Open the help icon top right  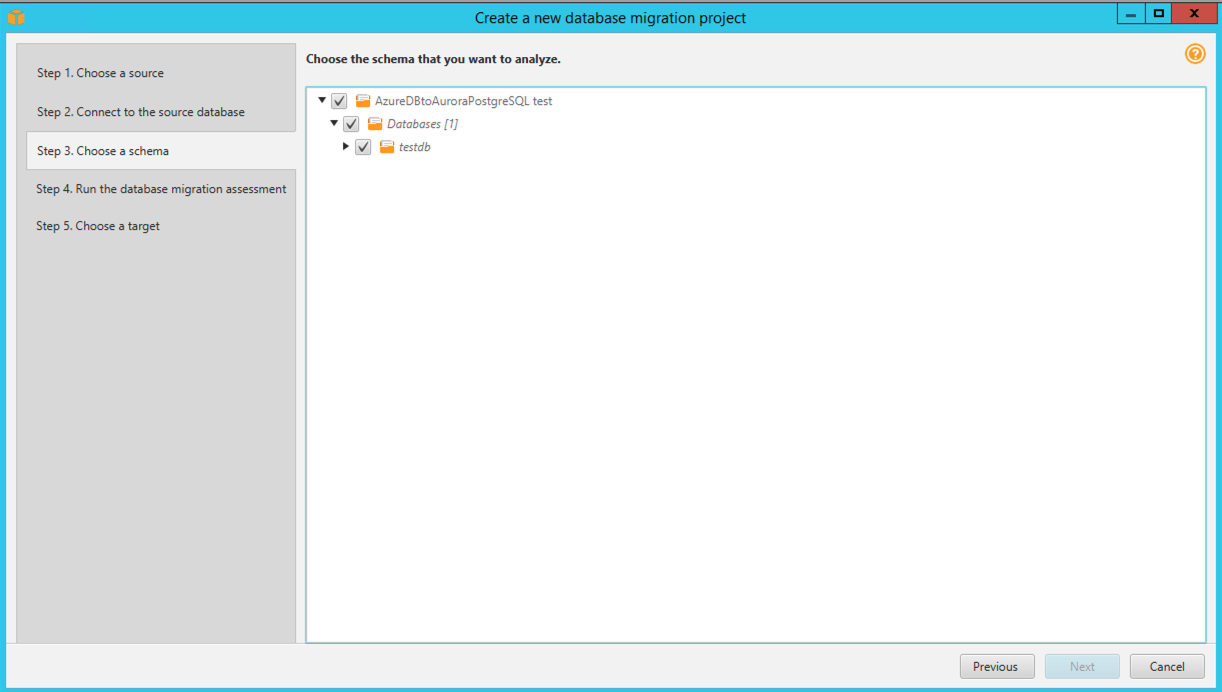click(1196, 54)
